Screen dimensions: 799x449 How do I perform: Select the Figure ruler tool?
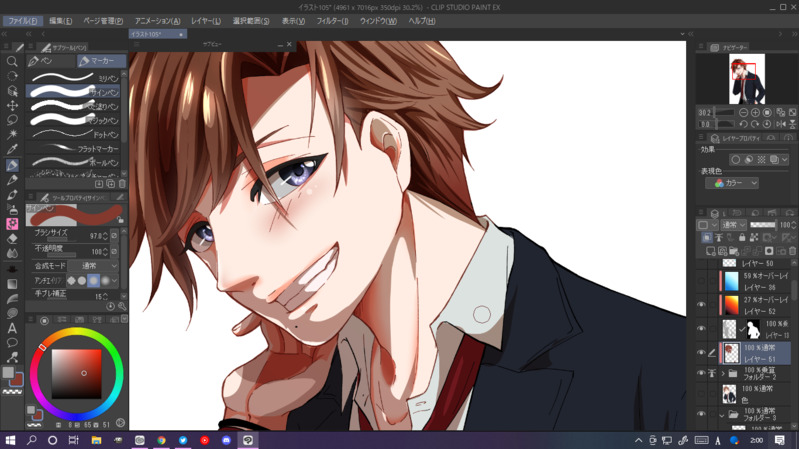pyautogui.click(x=12, y=299)
